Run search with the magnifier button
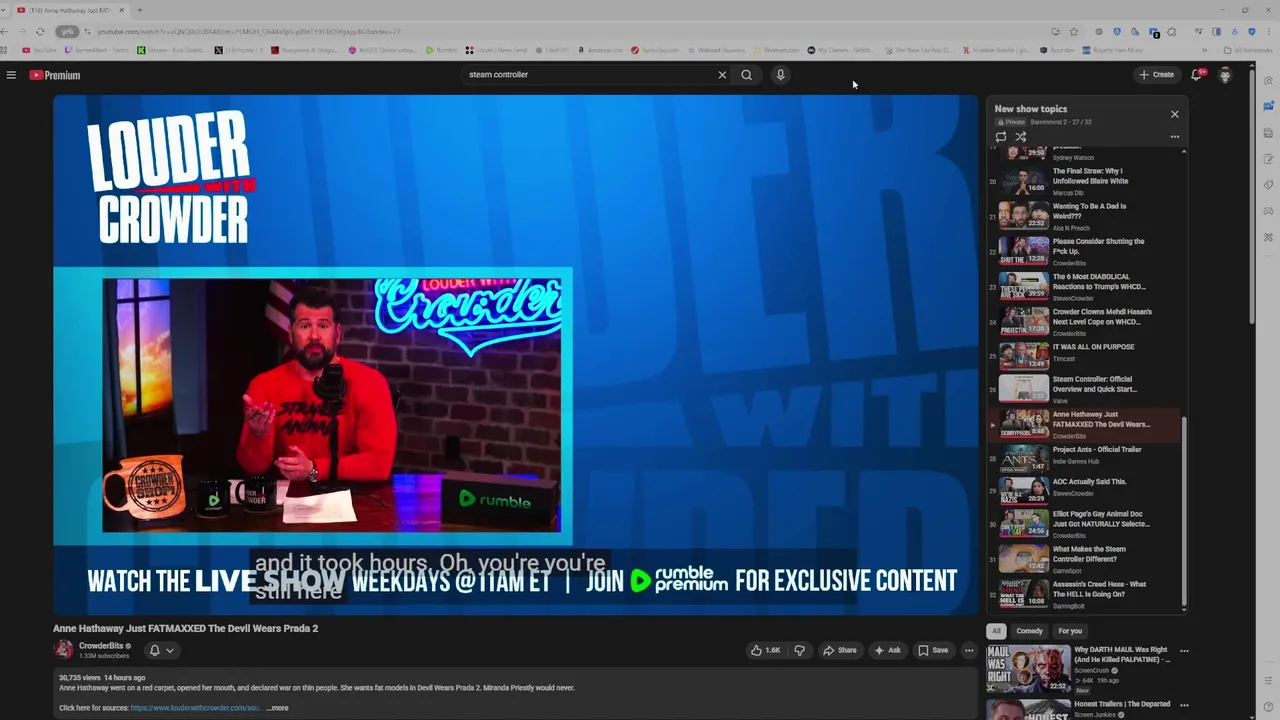Viewport: 1280px width, 720px height. point(746,75)
